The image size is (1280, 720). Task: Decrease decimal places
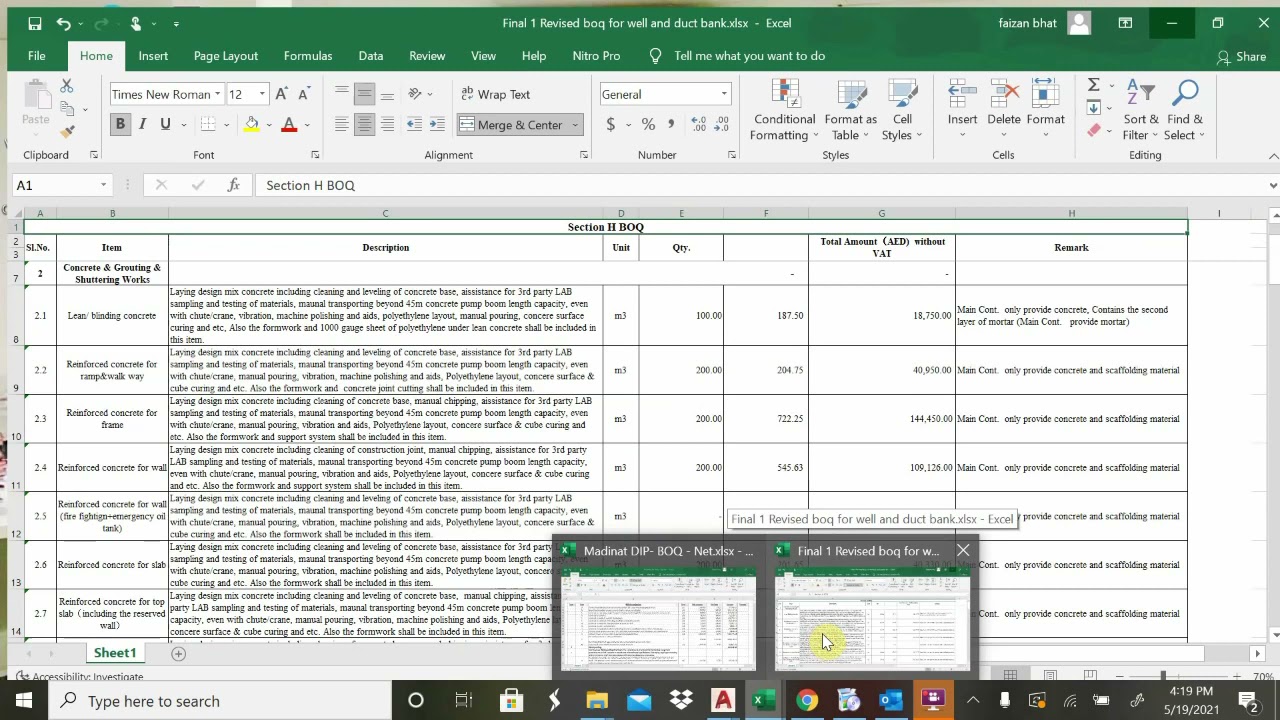[x=722, y=124]
